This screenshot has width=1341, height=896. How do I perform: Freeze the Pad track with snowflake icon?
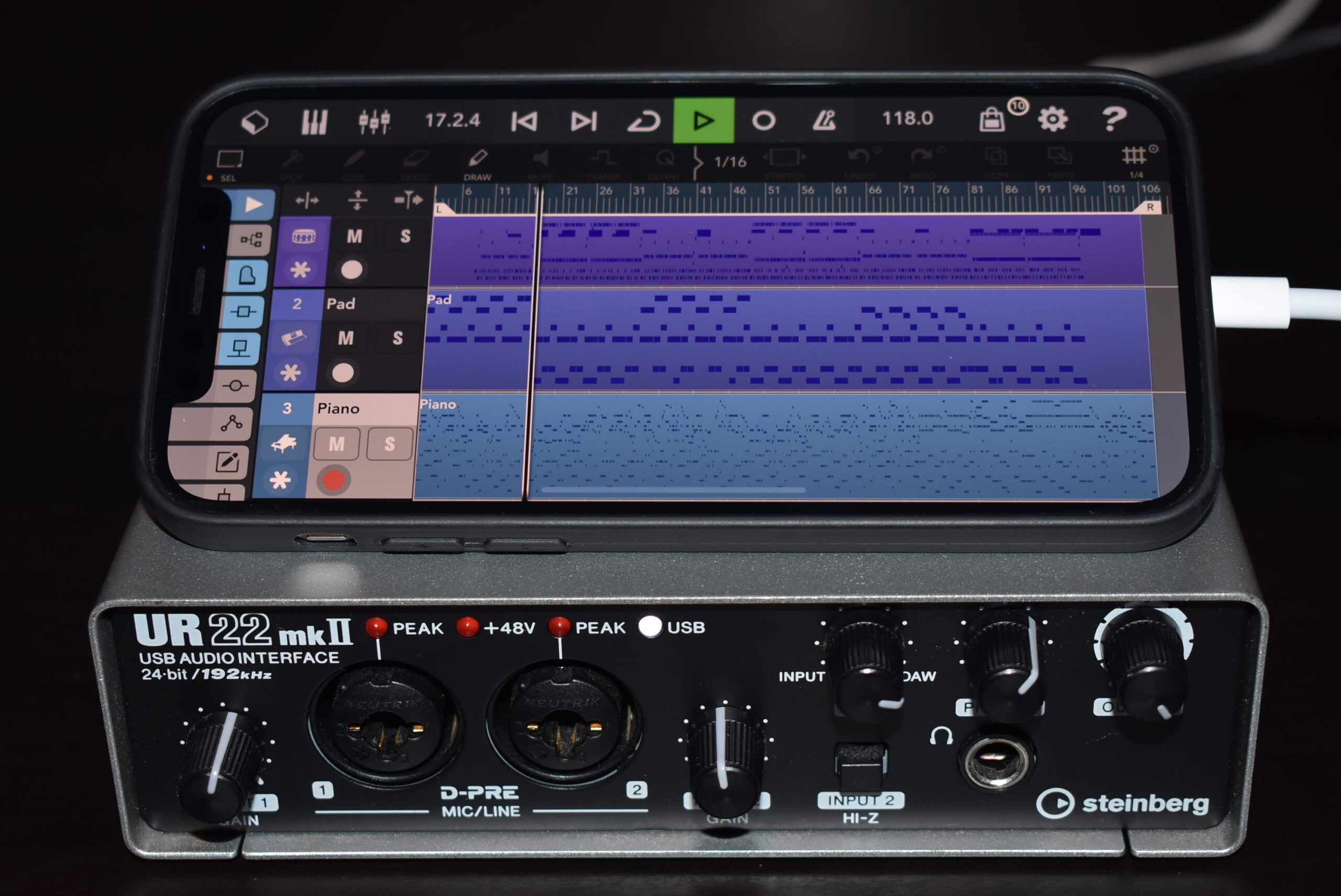[290, 373]
